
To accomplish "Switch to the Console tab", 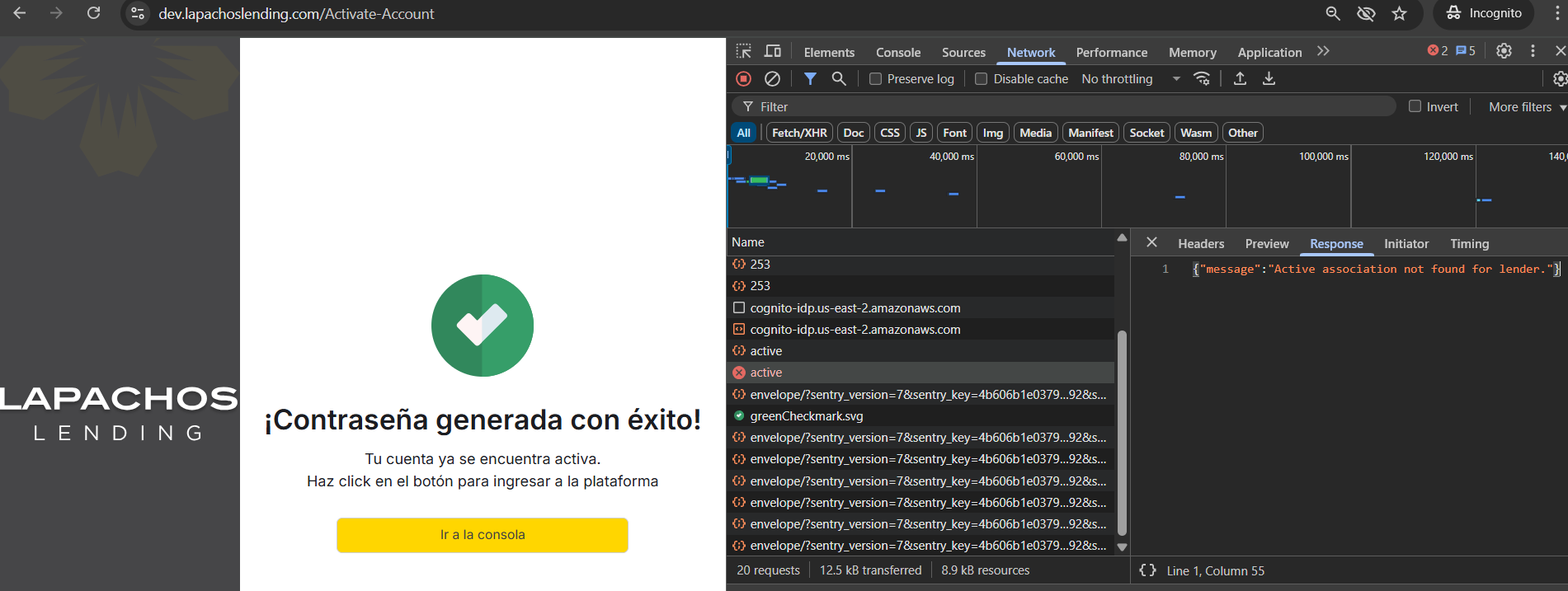I will (897, 52).
